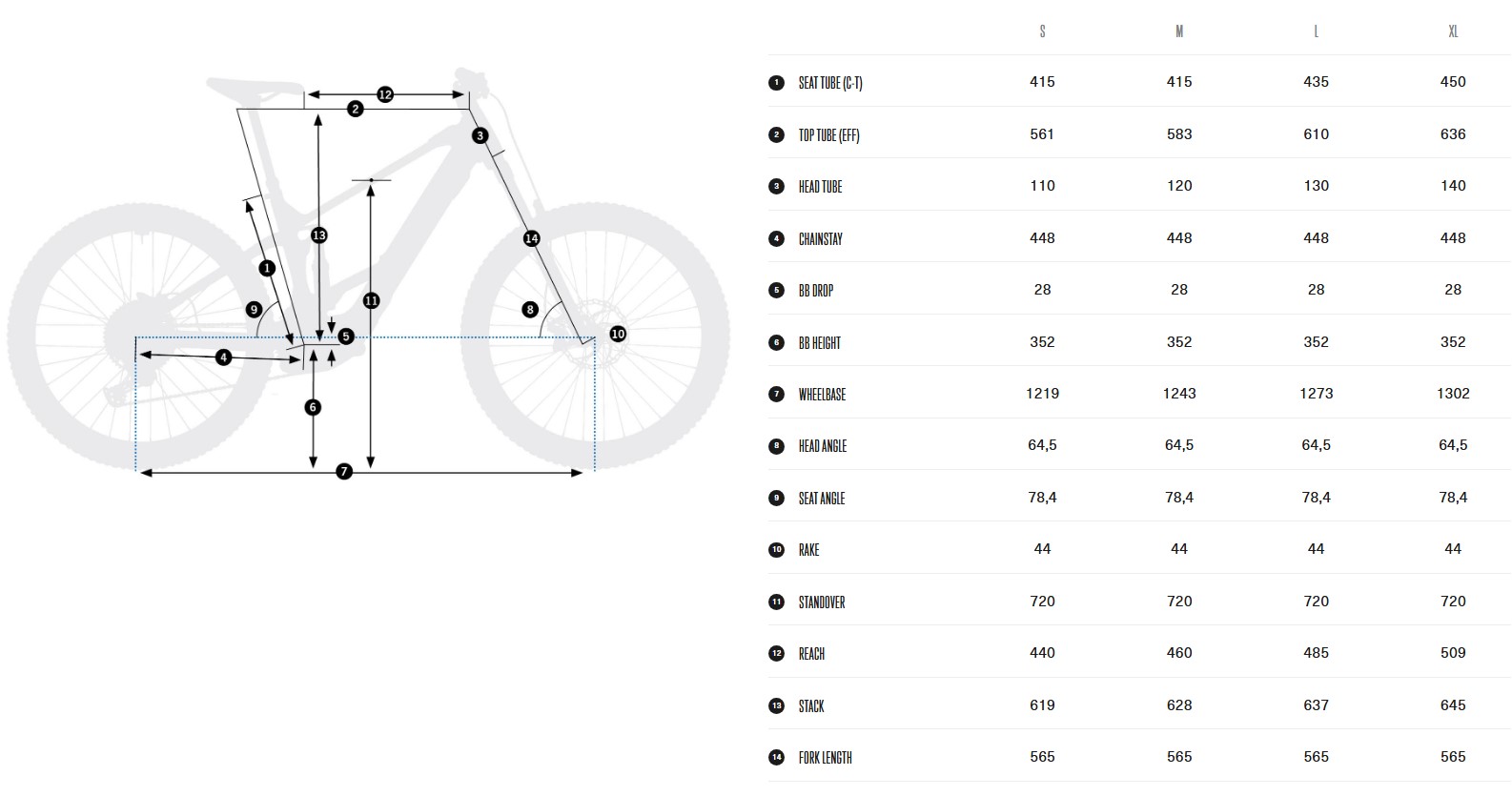Click the 485 reach value for L
This screenshot has height=796, width=1512.
pos(1317,653)
